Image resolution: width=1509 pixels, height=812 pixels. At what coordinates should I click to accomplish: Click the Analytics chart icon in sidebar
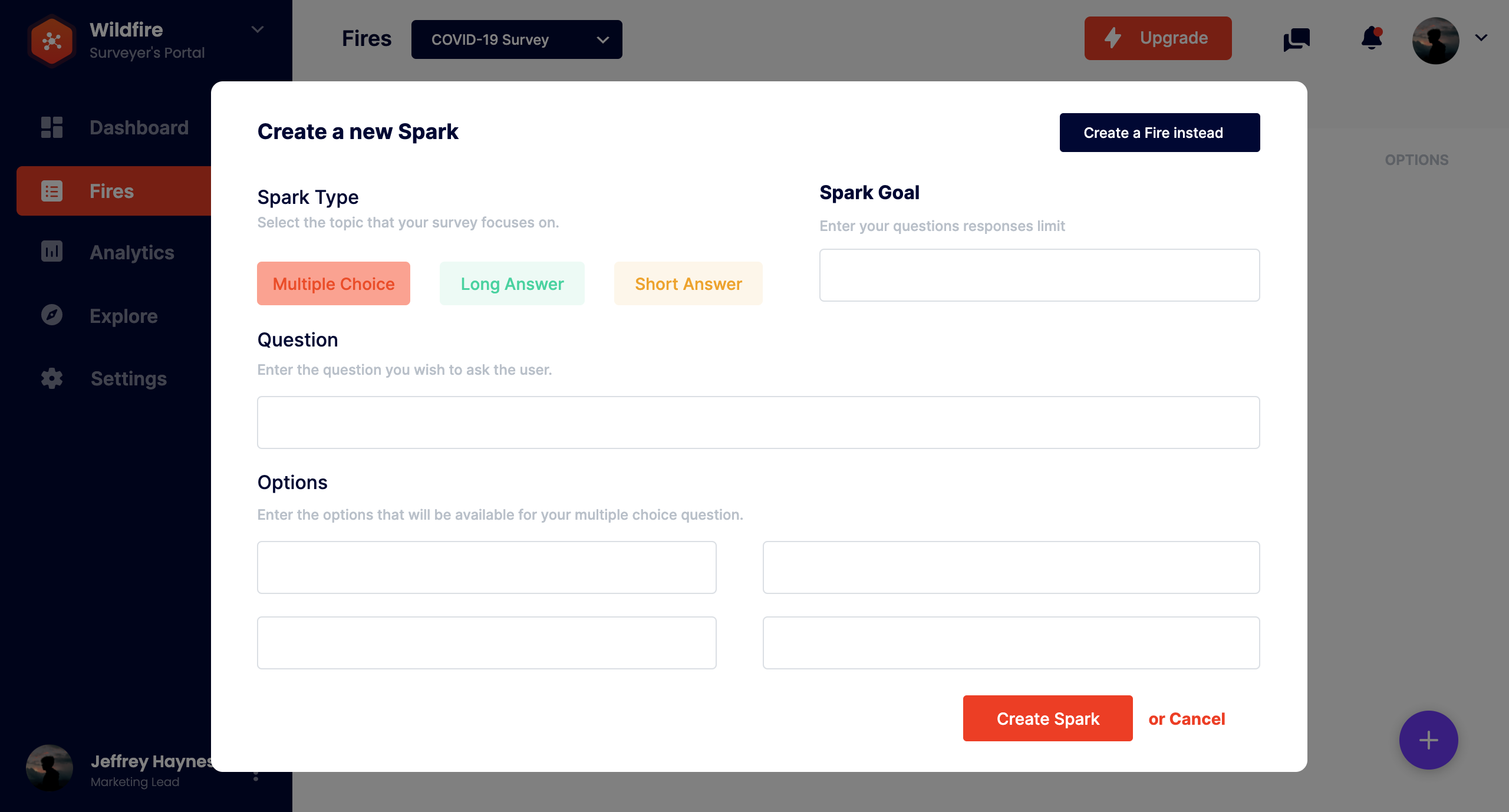pyautogui.click(x=52, y=252)
